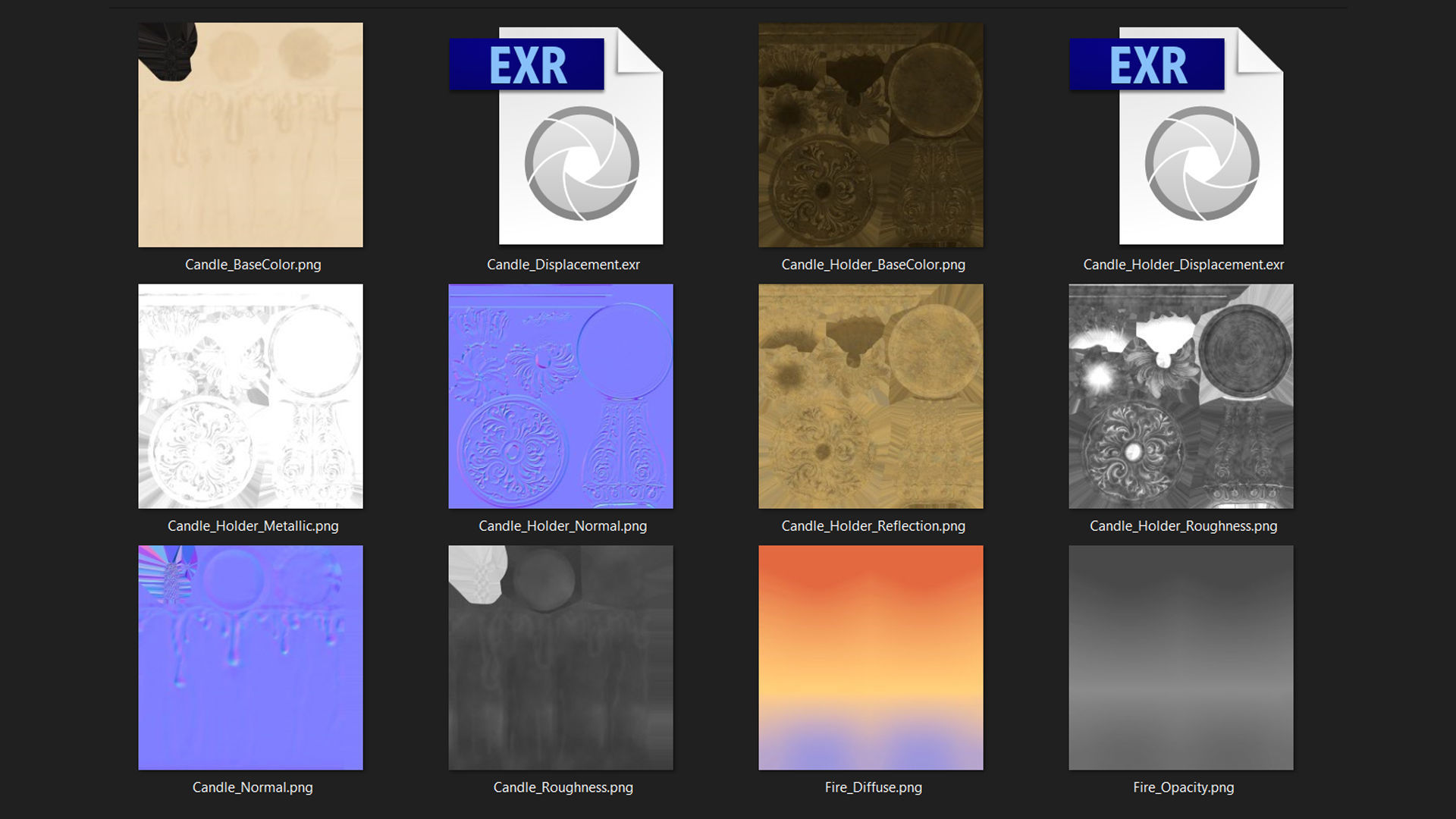Screen dimensions: 1456x819
Task: Open the Candle_Holder_BaseColor.png thumbnail
Action: coord(871,135)
